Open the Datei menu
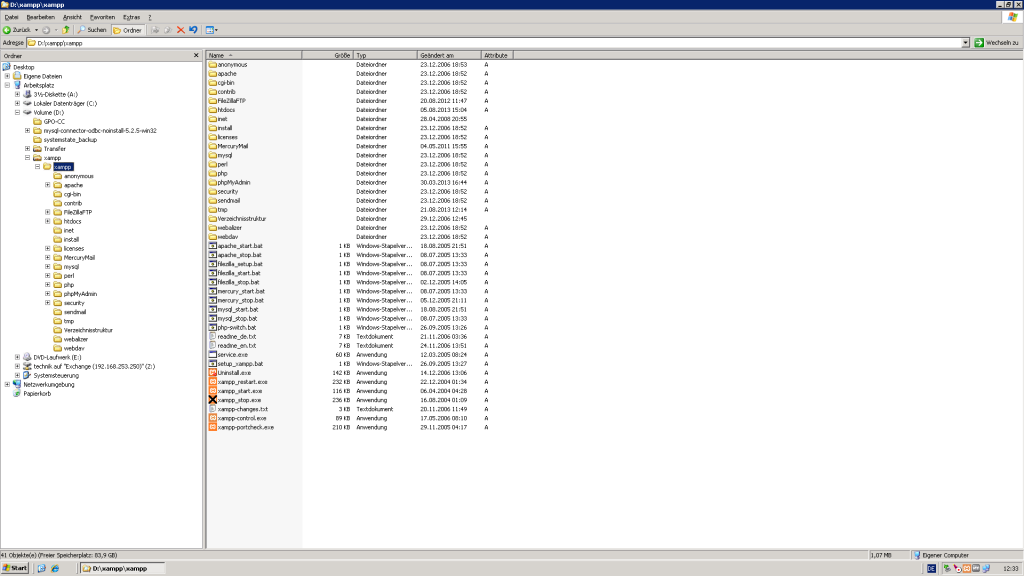The width and height of the screenshot is (1024, 576). [x=12, y=17]
